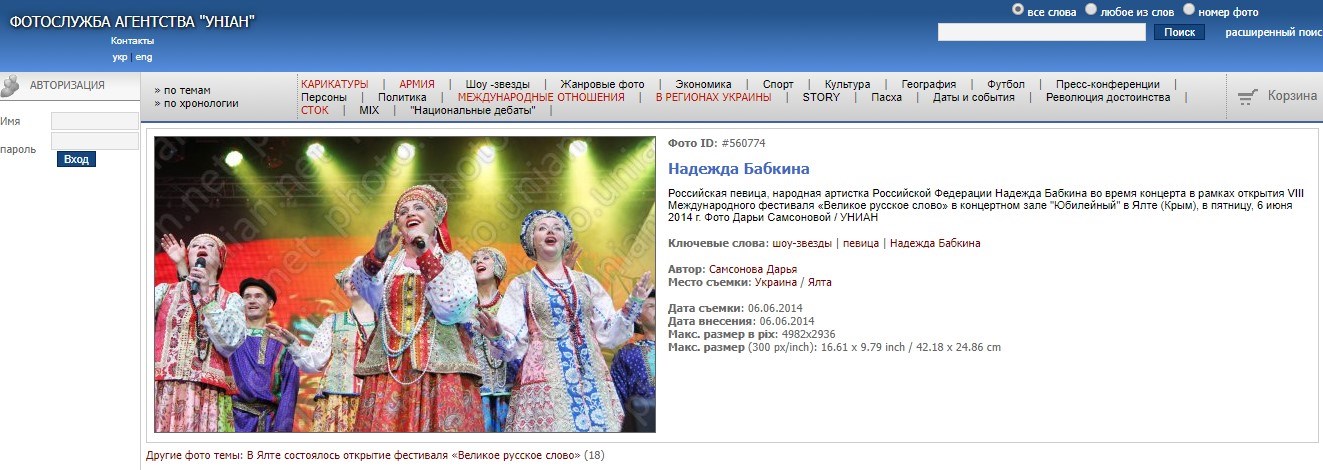This screenshot has height=470, width=1323.
Task: Open the Революция достоинства section
Action: 1107,97
